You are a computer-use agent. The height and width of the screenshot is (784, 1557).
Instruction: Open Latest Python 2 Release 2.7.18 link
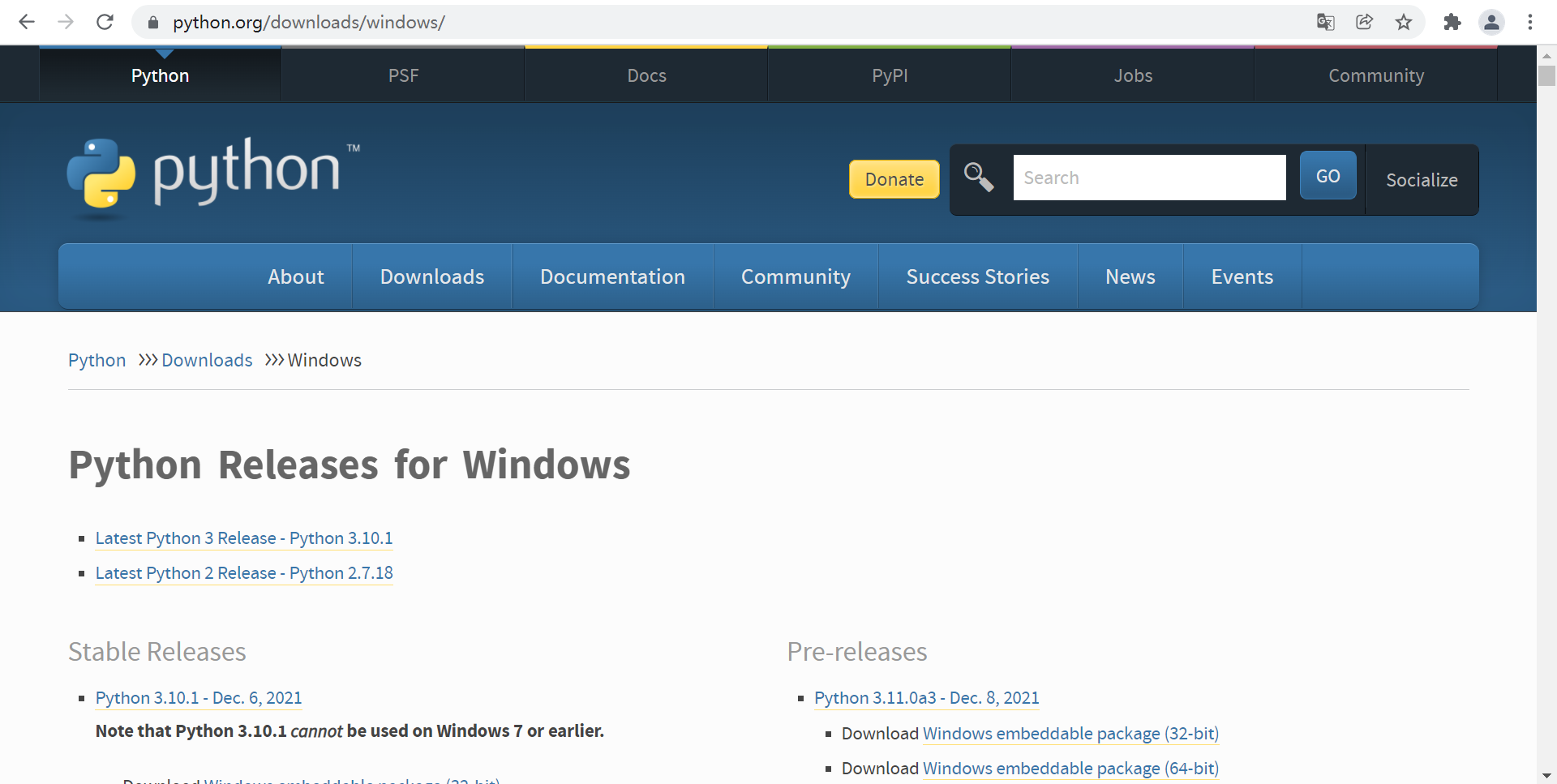click(244, 573)
